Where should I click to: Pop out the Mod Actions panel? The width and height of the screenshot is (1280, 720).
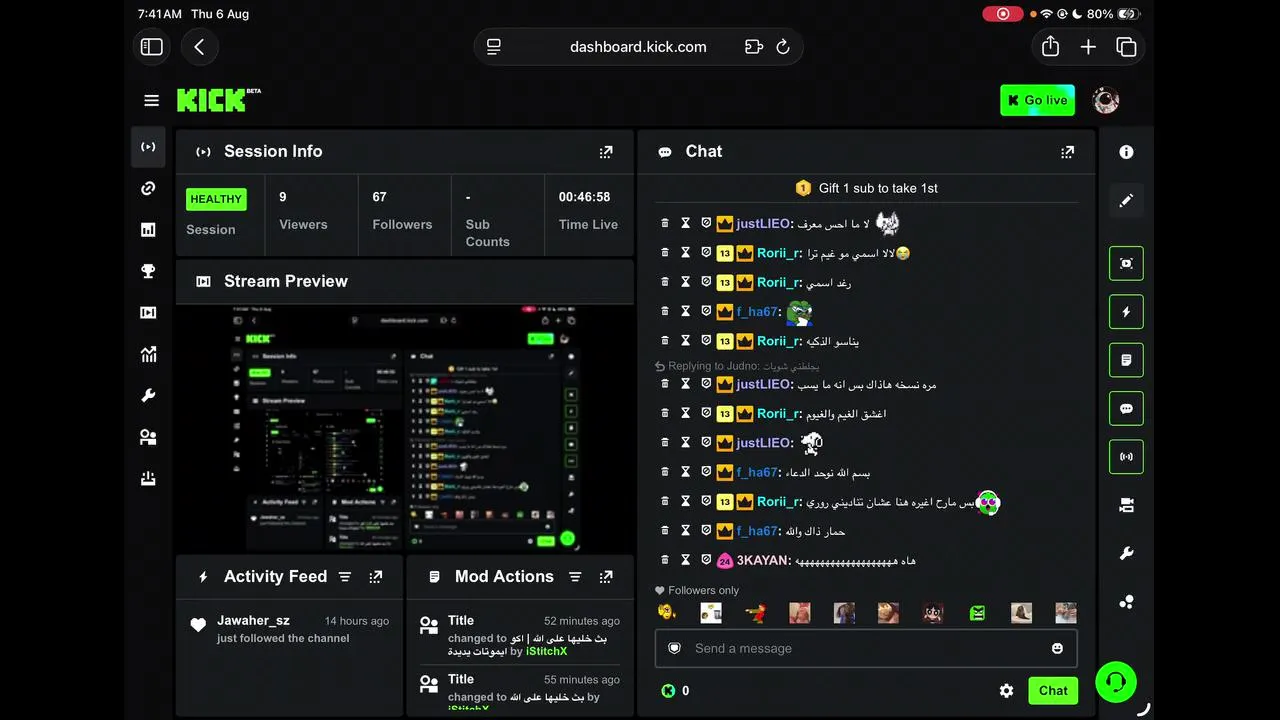click(x=606, y=577)
